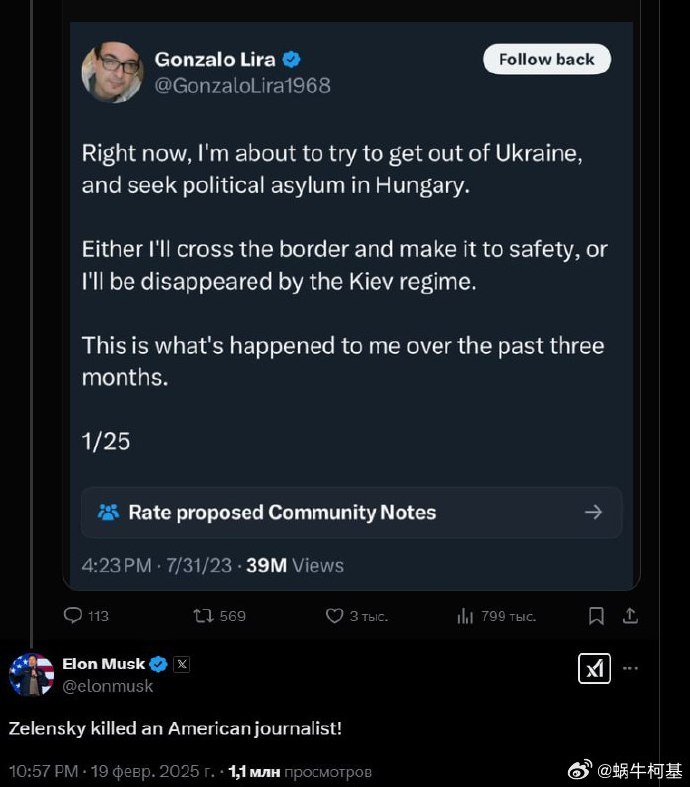Click Elon Musk profile avatar
This screenshot has height=787, width=690.
(31, 675)
